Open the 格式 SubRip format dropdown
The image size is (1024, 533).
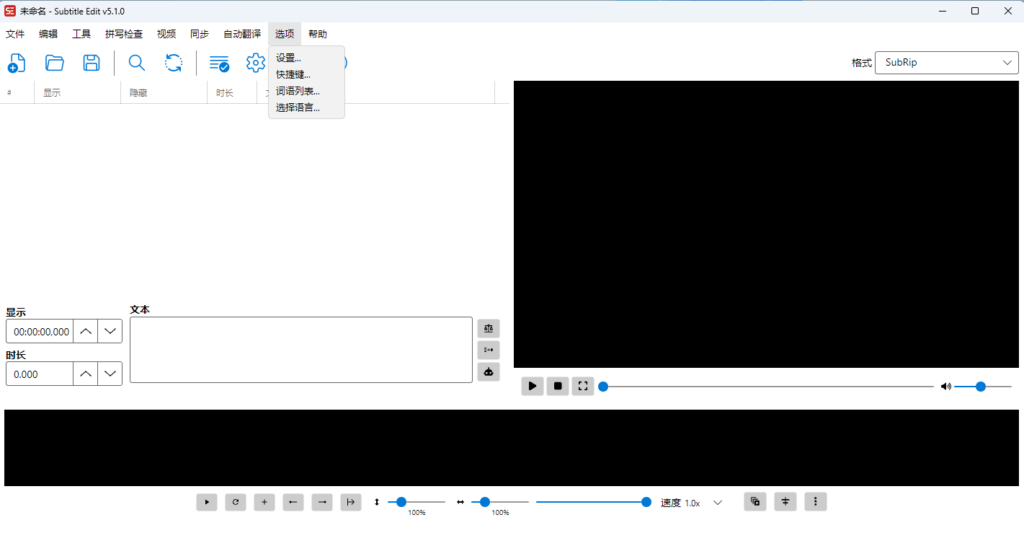click(x=946, y=63)
